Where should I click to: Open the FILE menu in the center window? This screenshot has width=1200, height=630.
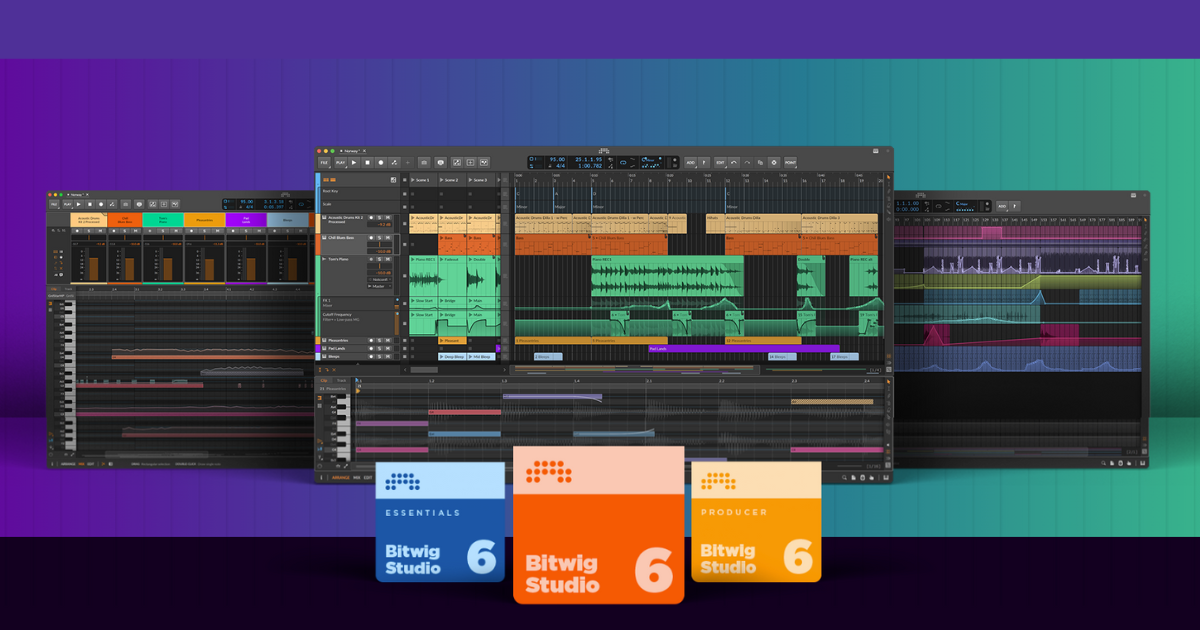324,162
